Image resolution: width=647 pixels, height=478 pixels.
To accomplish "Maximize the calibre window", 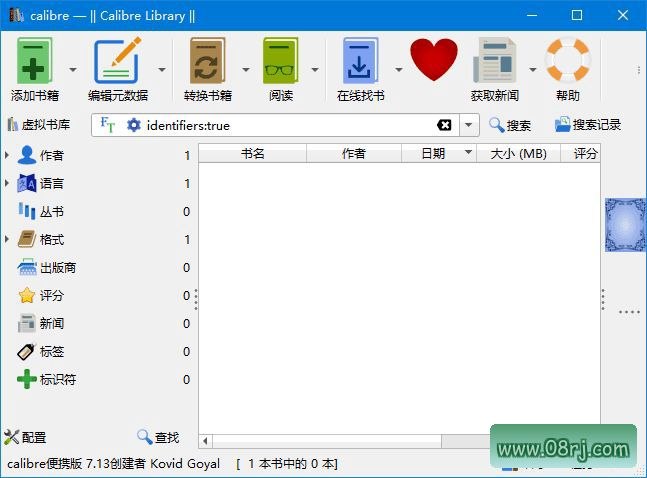I will [x=577, y=15].
